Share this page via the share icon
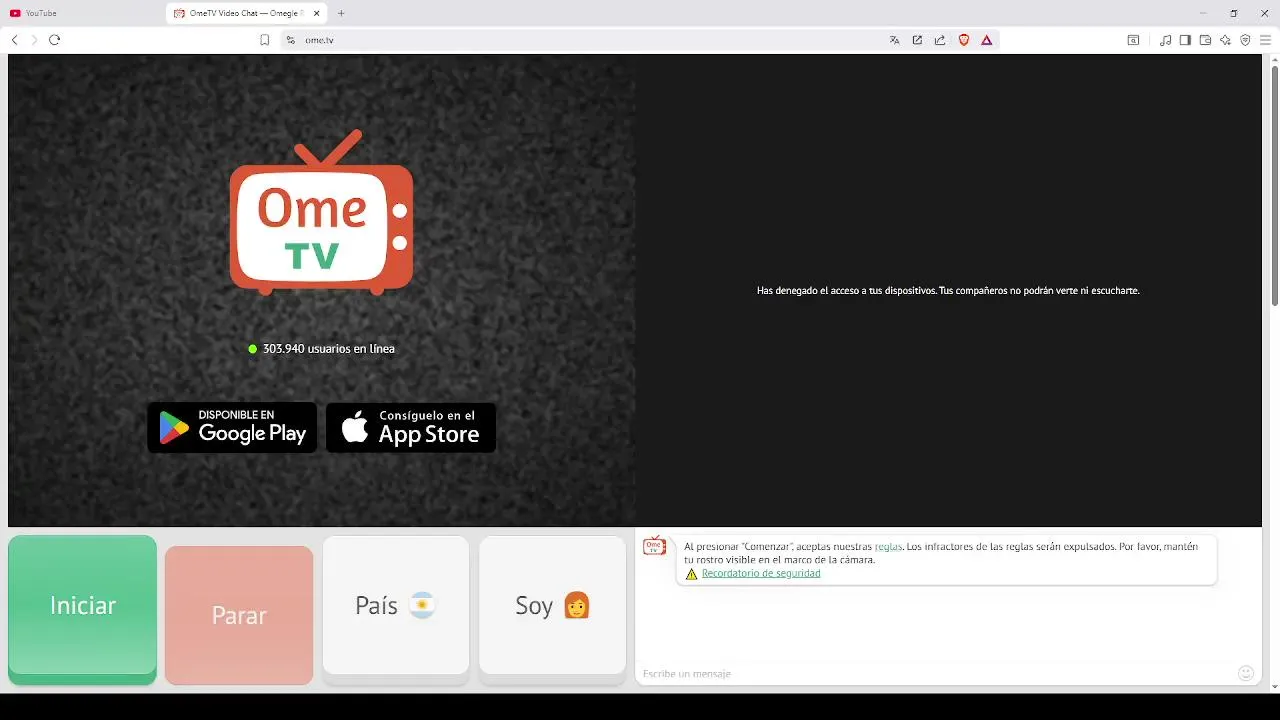Viewport: 1280px width, 720px height. point(940,40)
